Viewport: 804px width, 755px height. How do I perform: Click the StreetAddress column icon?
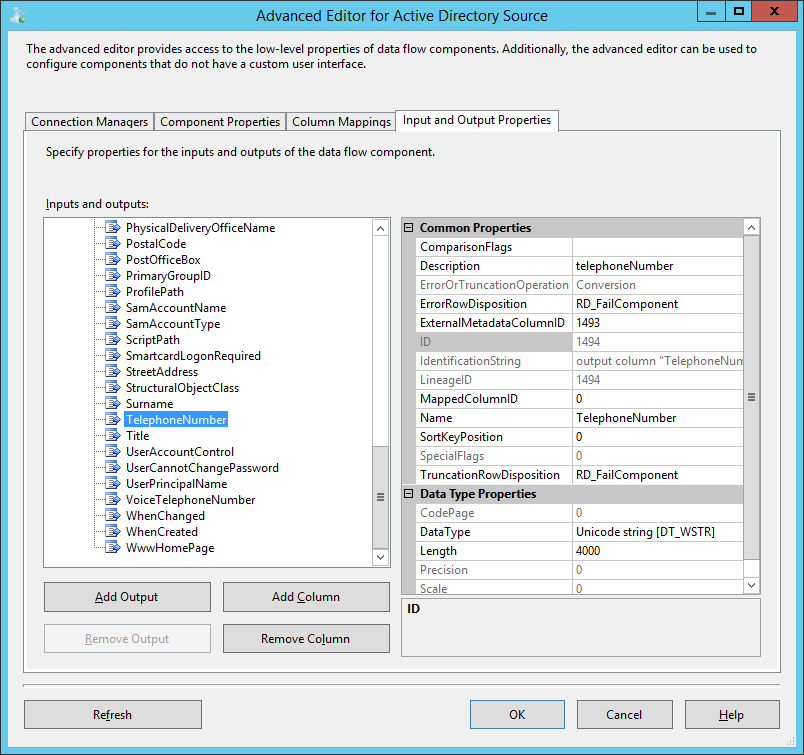[113, 371]
